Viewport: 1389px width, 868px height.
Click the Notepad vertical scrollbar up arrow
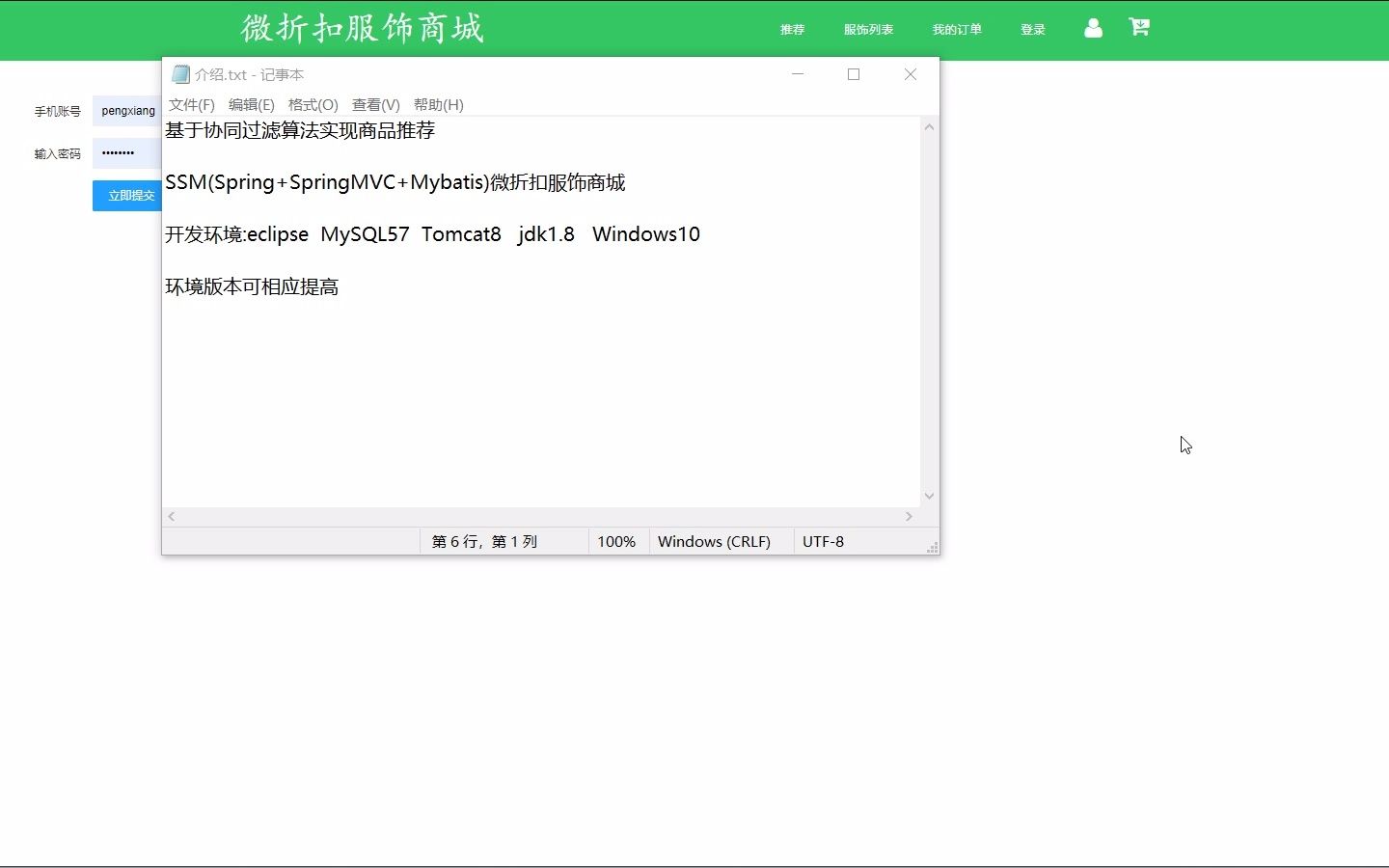coord(930,127)
